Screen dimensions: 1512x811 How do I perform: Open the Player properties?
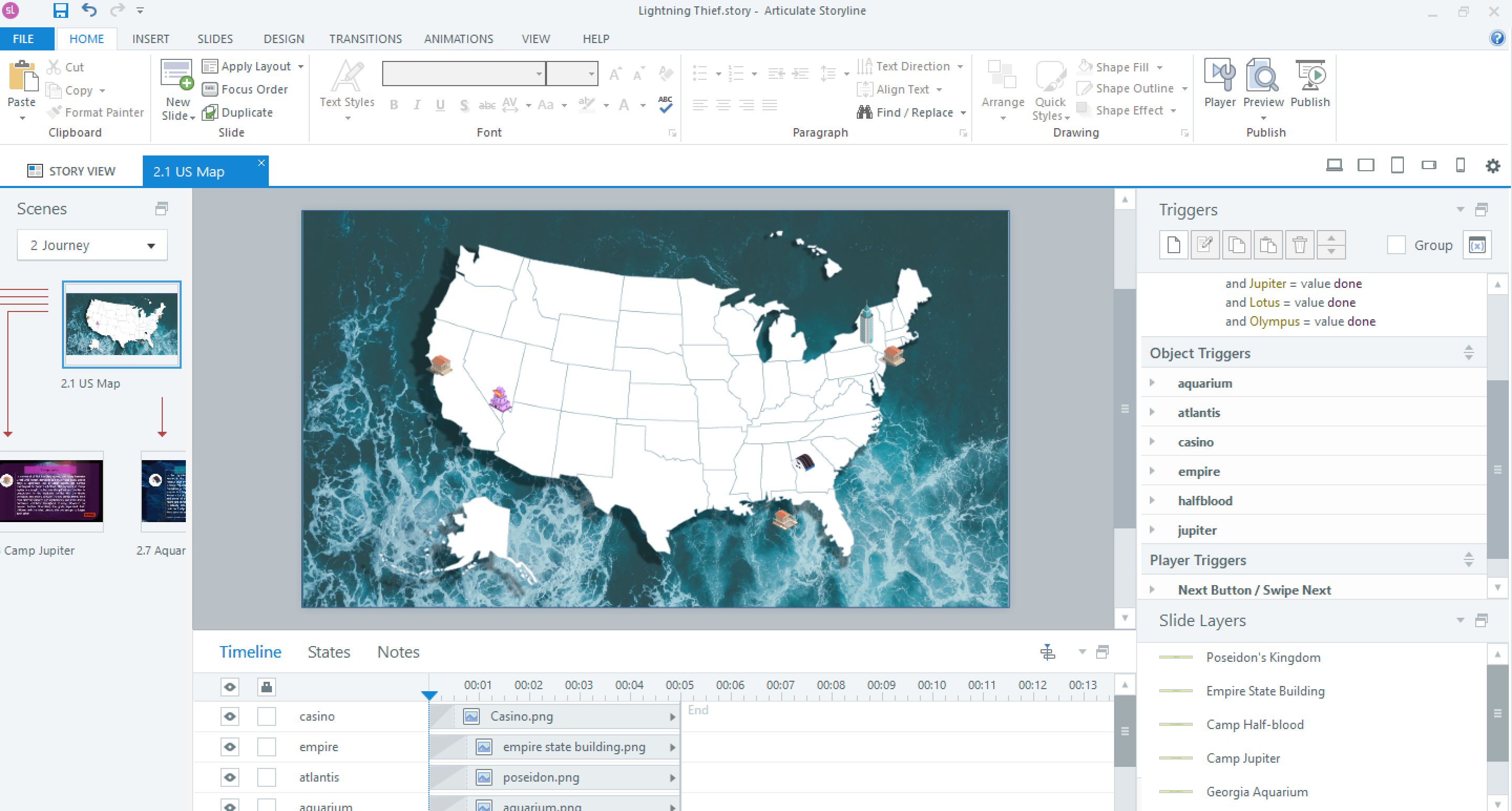point(1220,84)
